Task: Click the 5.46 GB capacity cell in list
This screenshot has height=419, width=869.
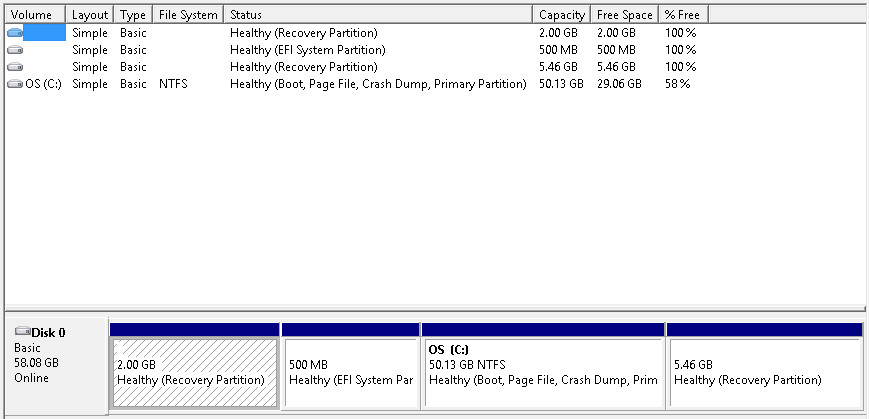Action: click(x=558, y=67)
